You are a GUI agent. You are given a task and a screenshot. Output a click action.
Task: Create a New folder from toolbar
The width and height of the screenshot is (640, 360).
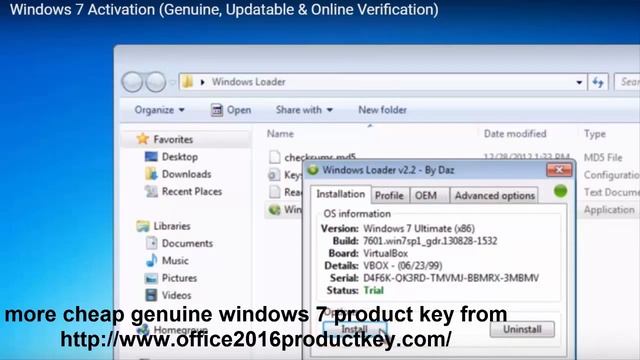tap(382, 110)
